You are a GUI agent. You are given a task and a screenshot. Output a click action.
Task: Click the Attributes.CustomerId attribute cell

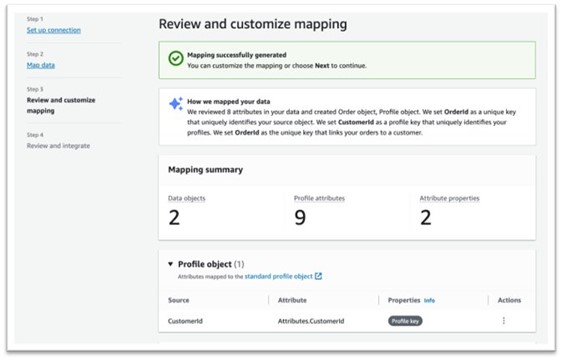[311, 321]
